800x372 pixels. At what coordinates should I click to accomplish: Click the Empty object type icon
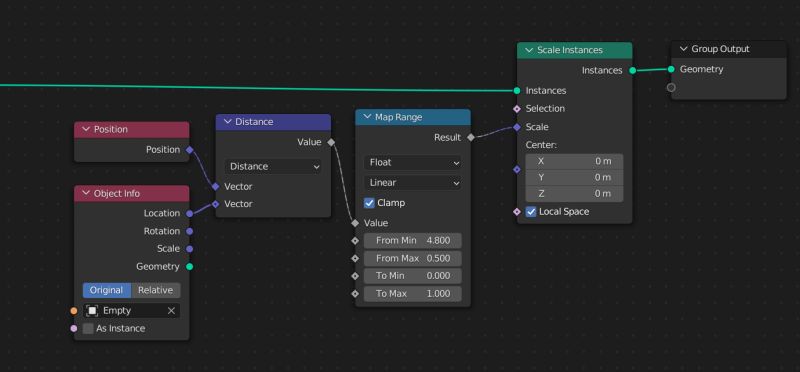(92, 311)
